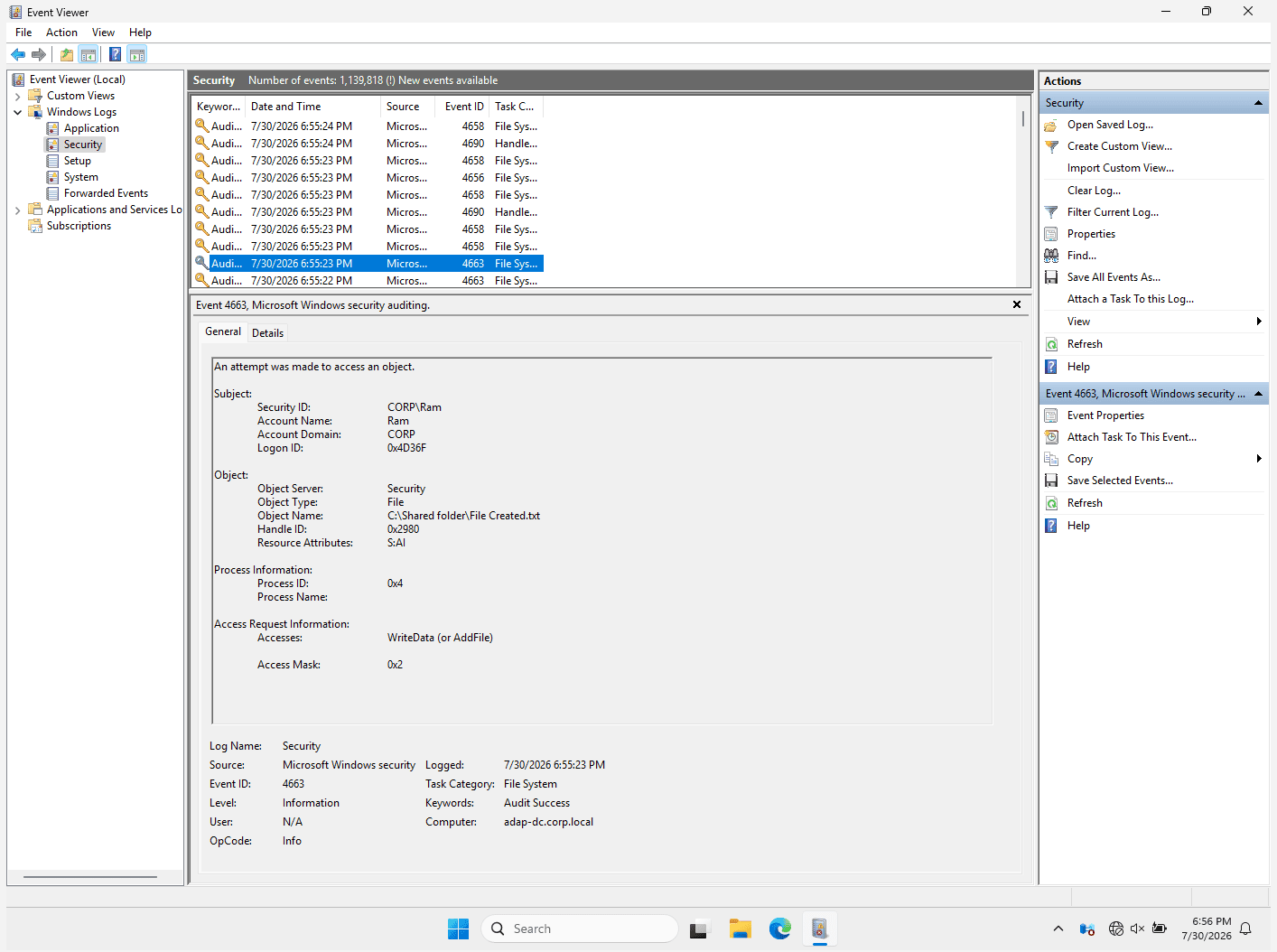Click the Save All Events As disk icon
This screenshot has width=1277, height=952.
(x=1051, y=277)
